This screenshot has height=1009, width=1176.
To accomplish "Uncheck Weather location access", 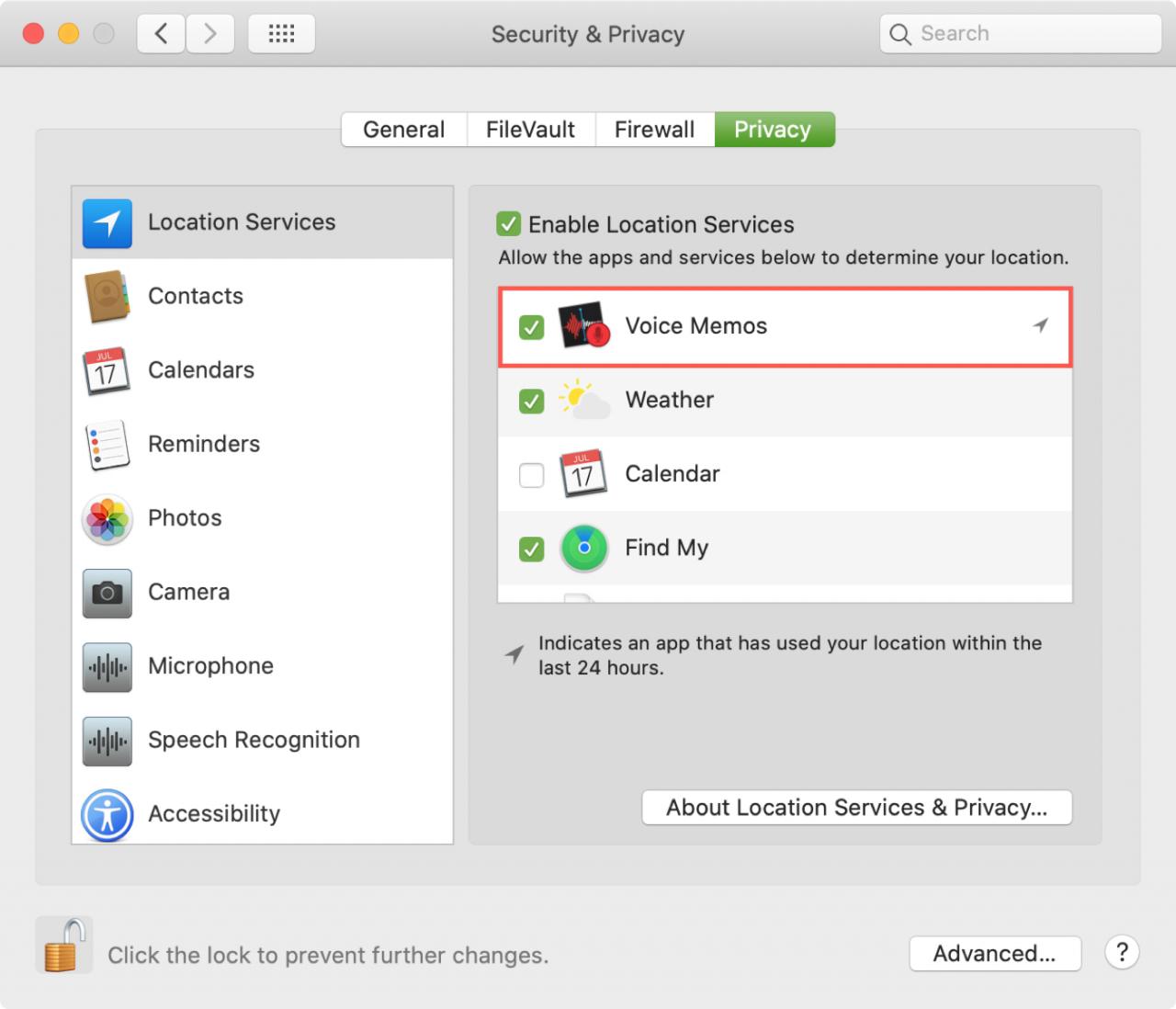I will 531,401.
